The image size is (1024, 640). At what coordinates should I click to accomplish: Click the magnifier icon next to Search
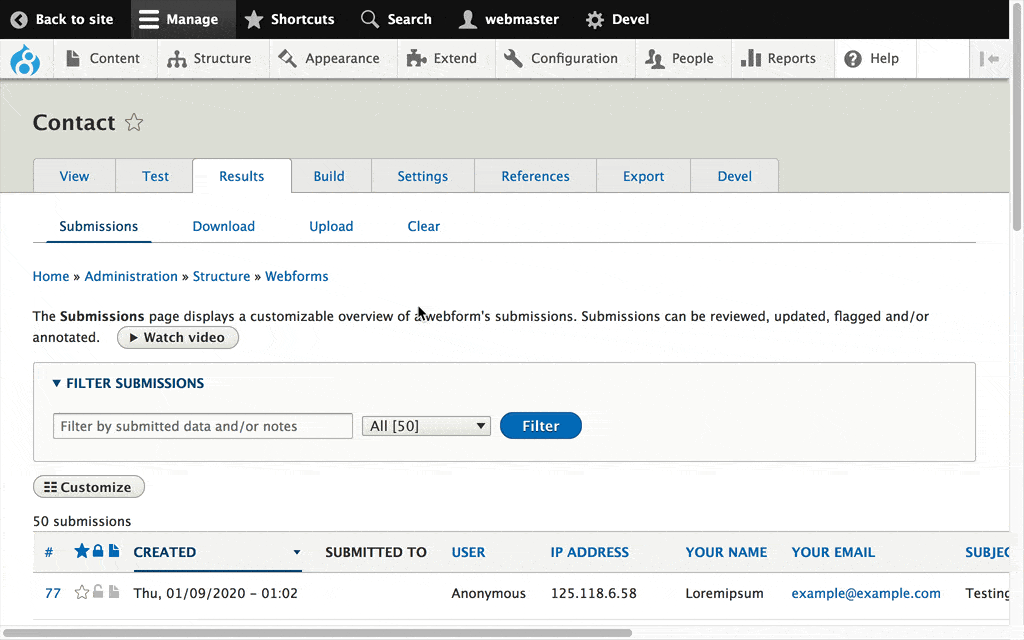click(x=370, y=19)
